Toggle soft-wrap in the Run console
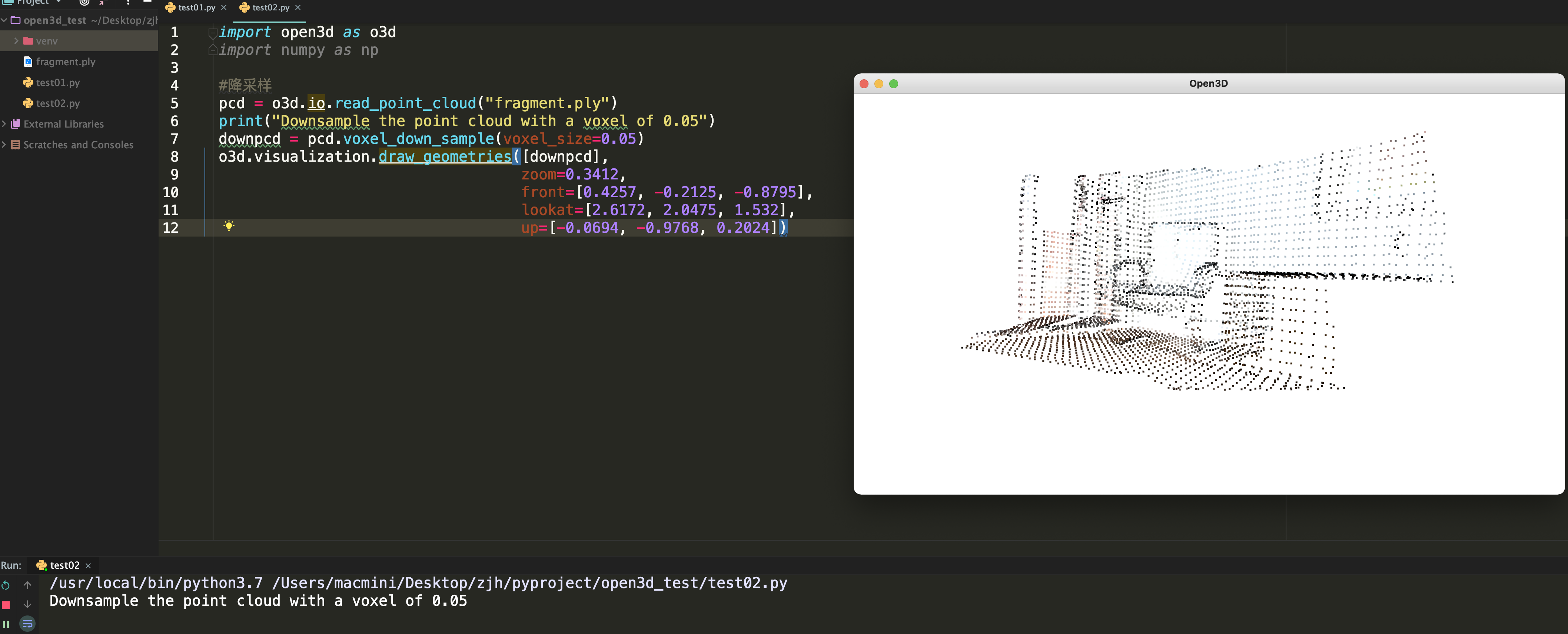 point(27,623)
